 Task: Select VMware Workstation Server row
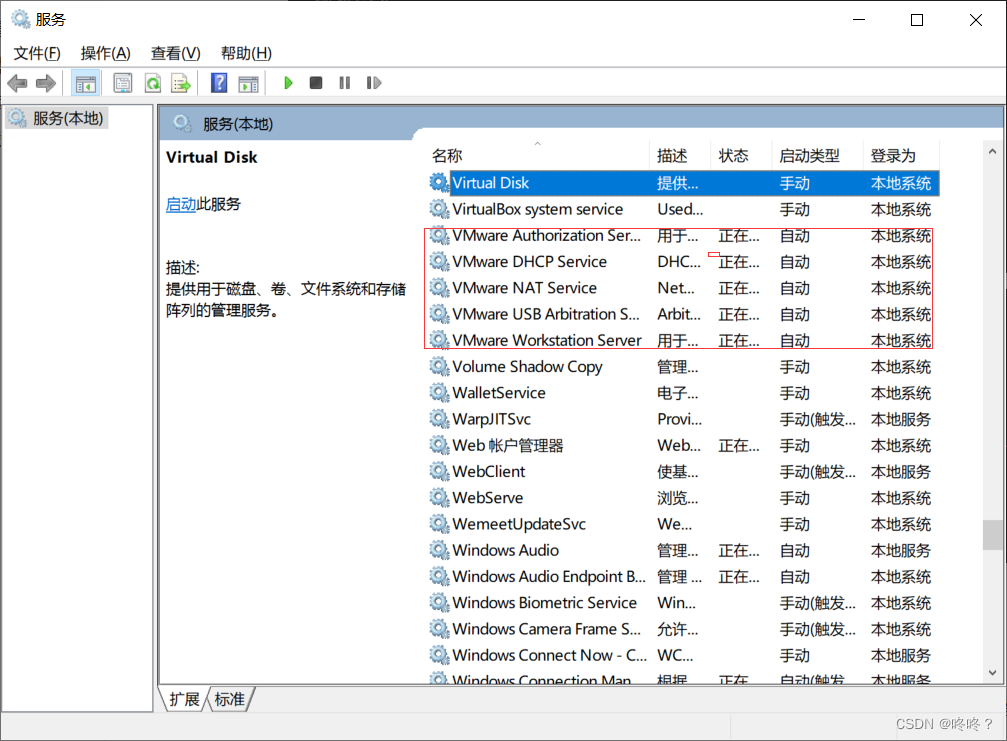(x=683, y=340)
